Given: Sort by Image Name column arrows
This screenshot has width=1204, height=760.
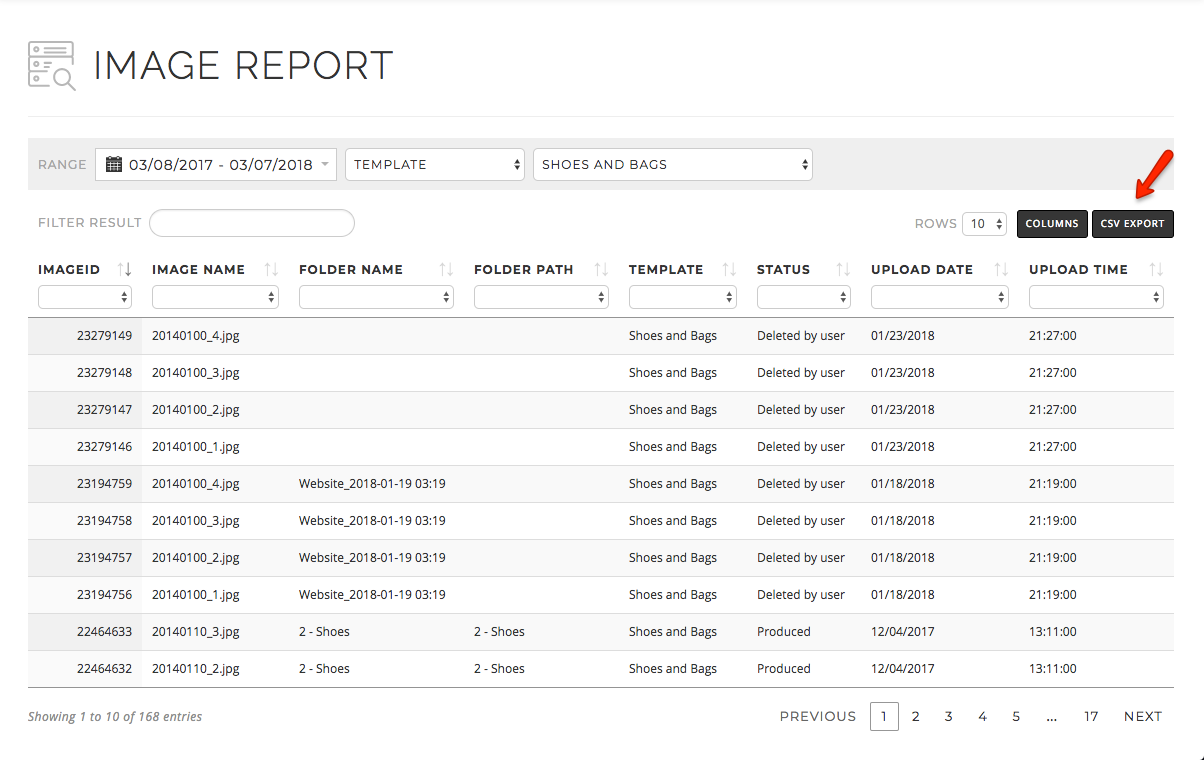Looking at the screenshot, I should coord(271,269).
